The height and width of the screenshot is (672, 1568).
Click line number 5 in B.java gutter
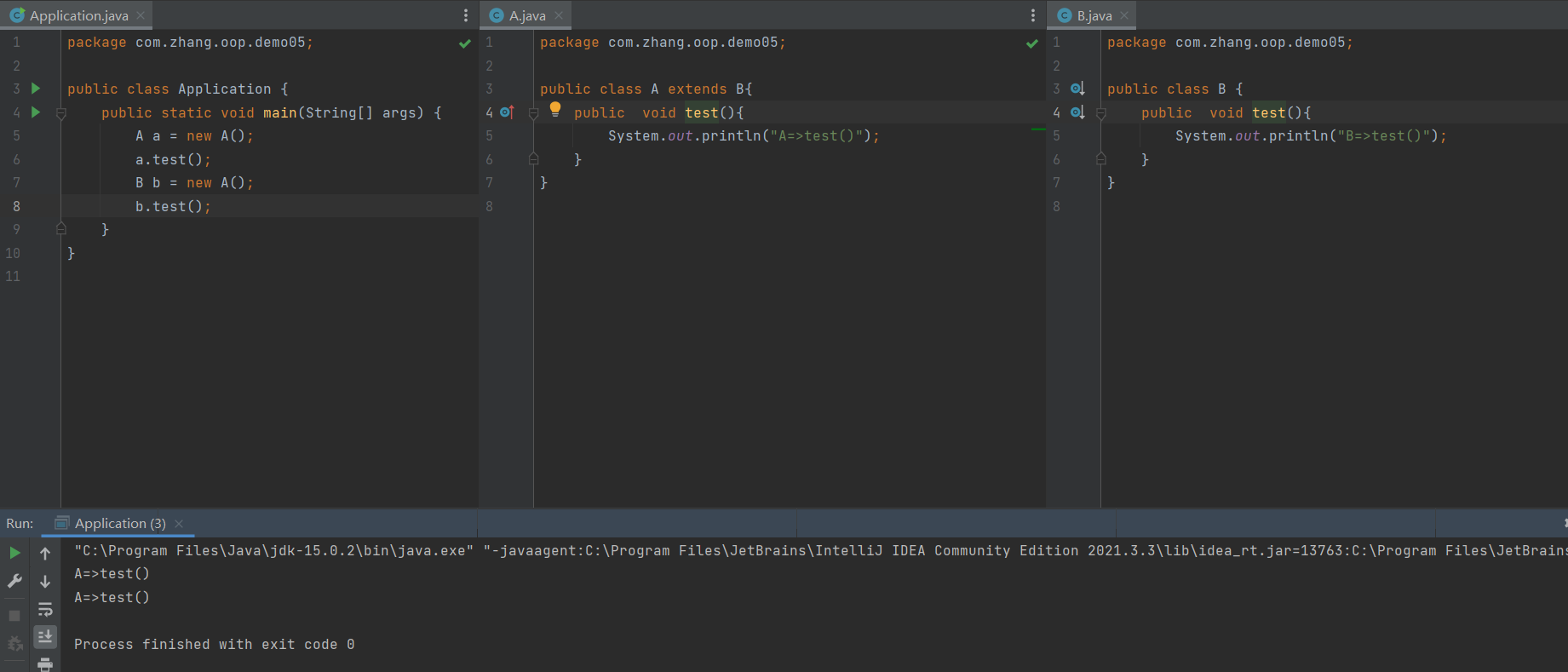pos(1056,136)
